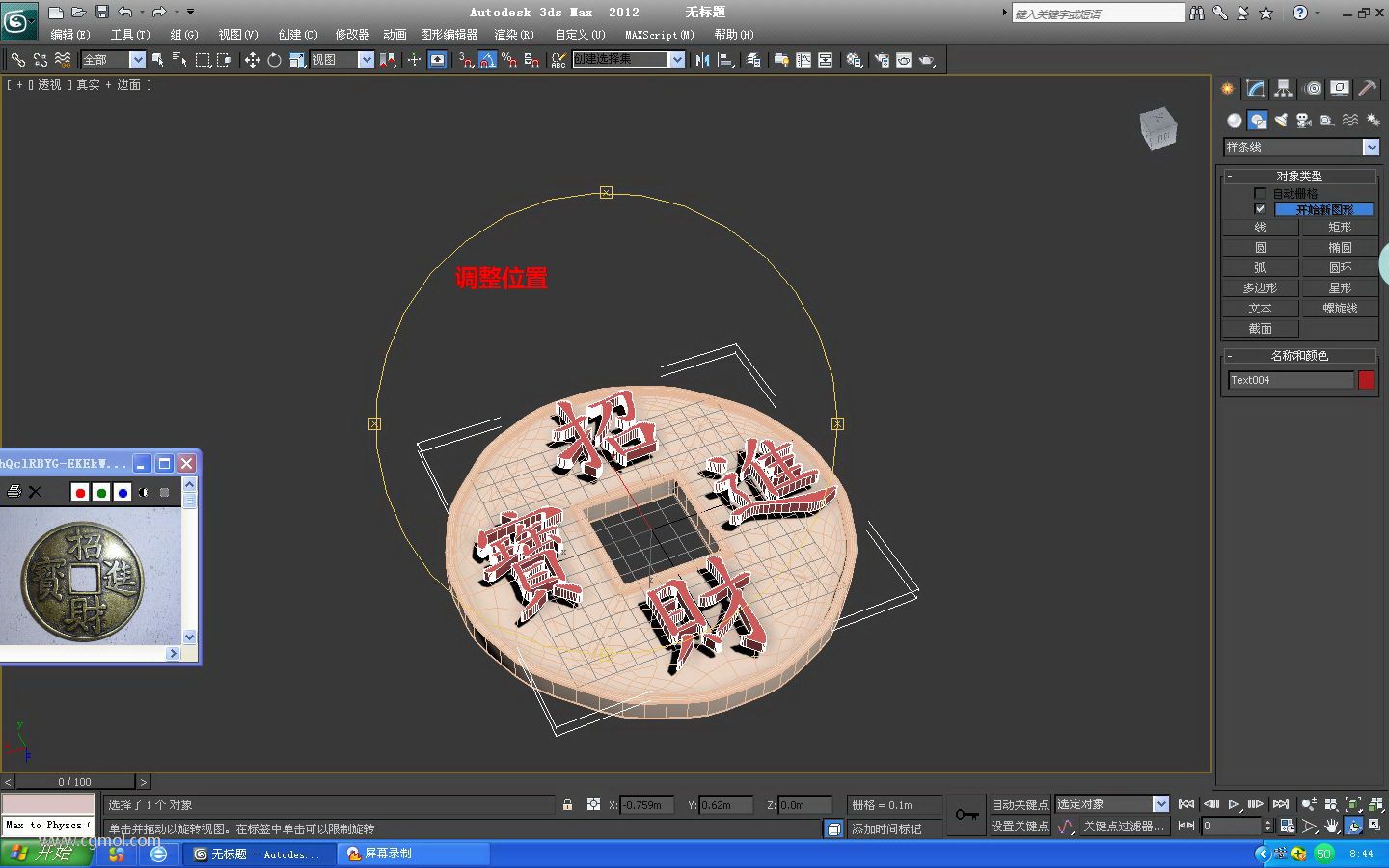Select the Lights category icon
The height and width of the screenshot is (868, 1389).
(1281, 121)
